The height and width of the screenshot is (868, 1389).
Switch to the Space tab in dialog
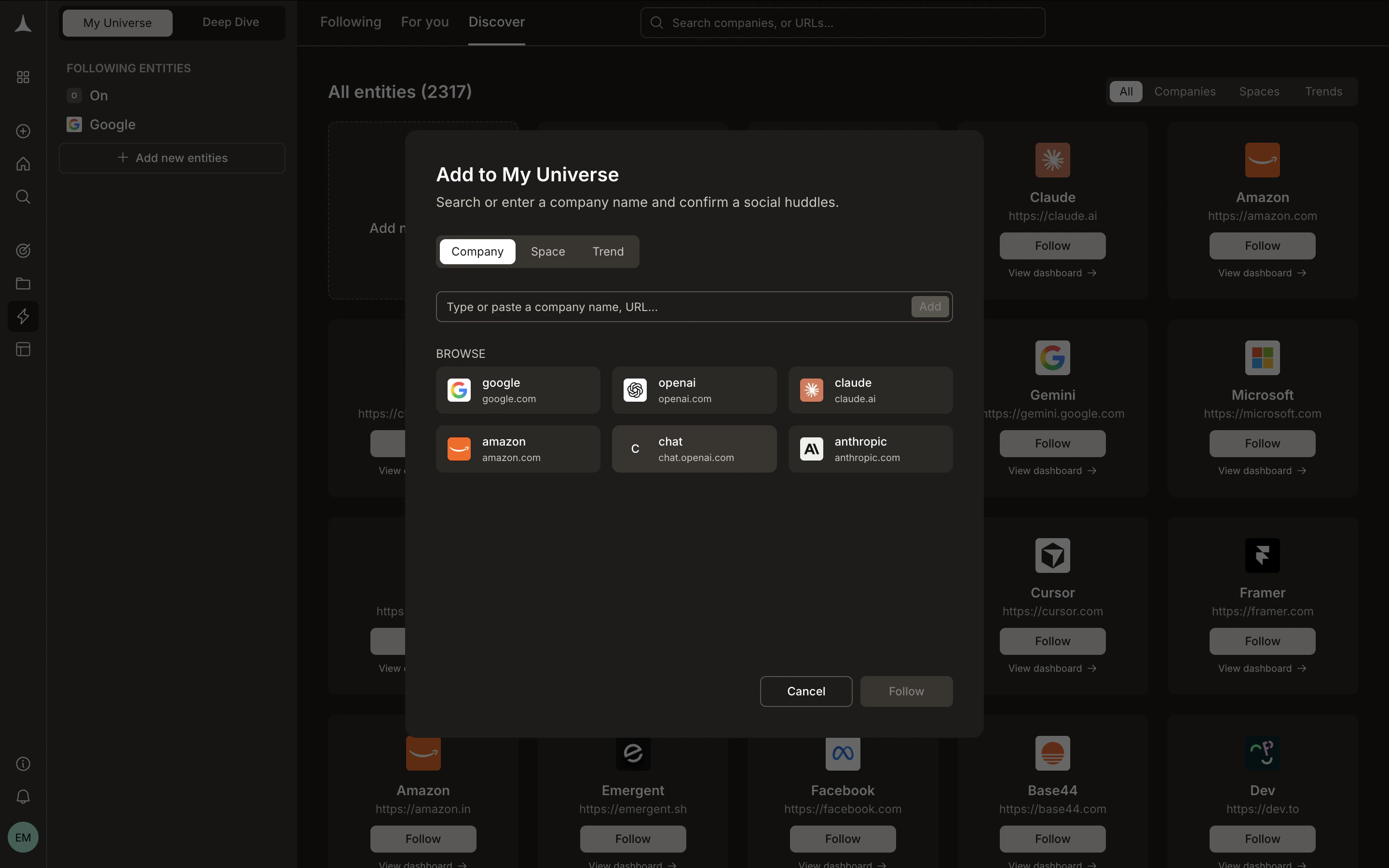point(547,251)
